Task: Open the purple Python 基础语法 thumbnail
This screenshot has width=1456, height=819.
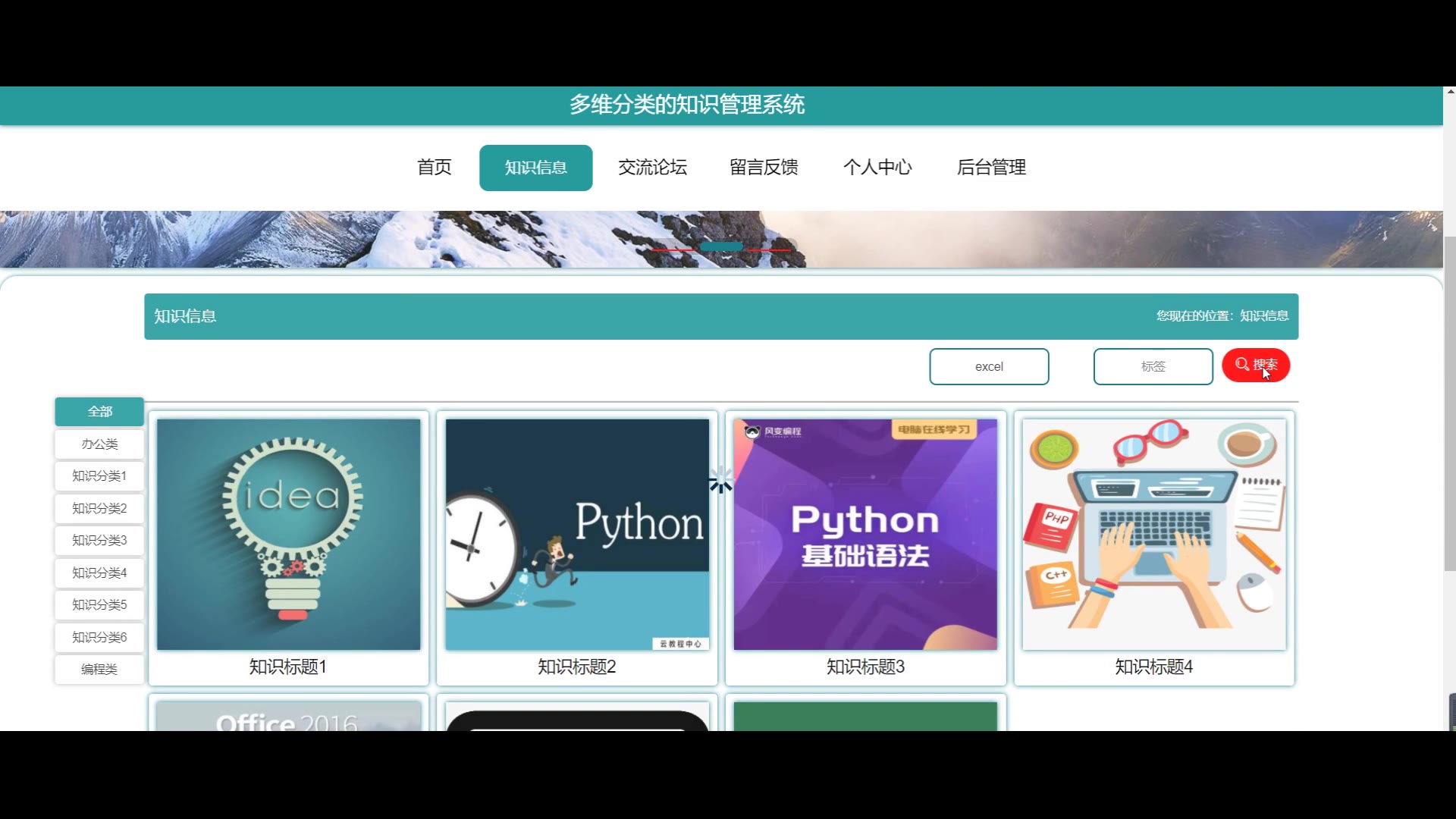Action: (865, 535)
